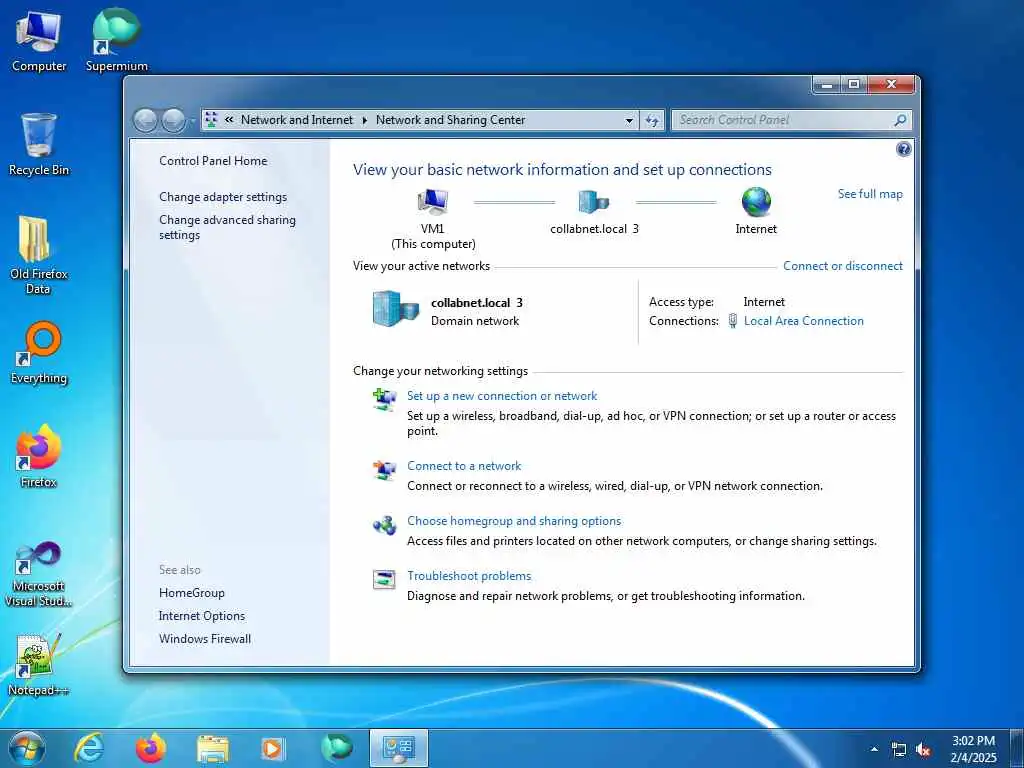
Task: Open Change advanced sharing settings
Action: 227,227
